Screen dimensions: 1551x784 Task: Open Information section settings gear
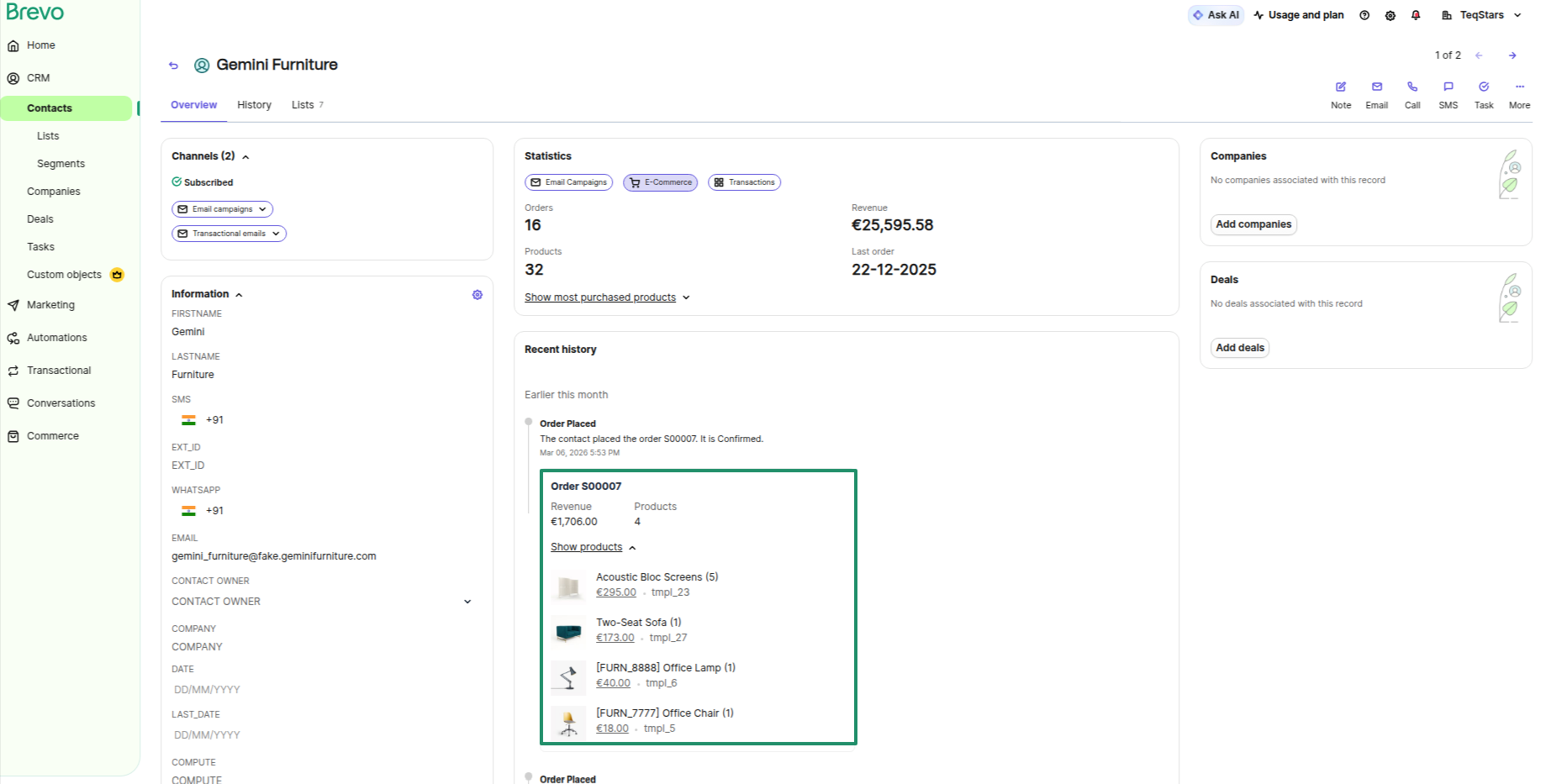tap(477, 295)
